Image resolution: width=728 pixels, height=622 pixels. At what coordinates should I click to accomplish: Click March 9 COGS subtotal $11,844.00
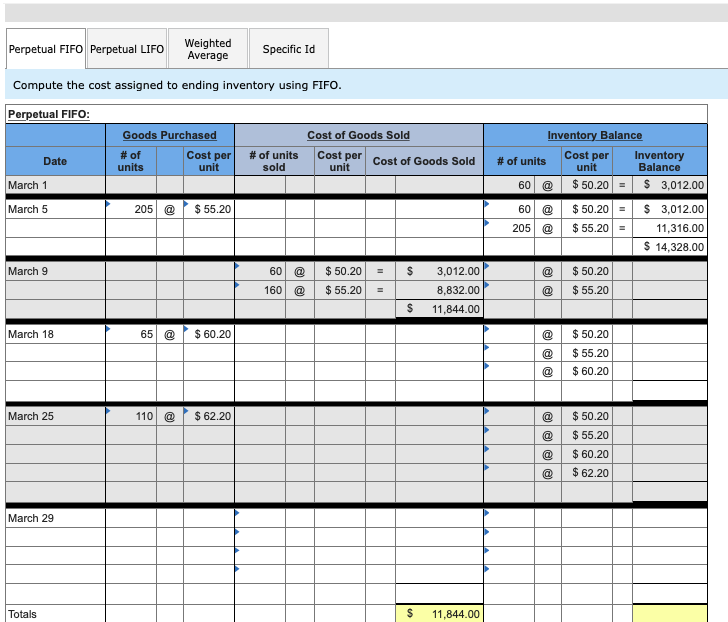click(x=439, y=309)
